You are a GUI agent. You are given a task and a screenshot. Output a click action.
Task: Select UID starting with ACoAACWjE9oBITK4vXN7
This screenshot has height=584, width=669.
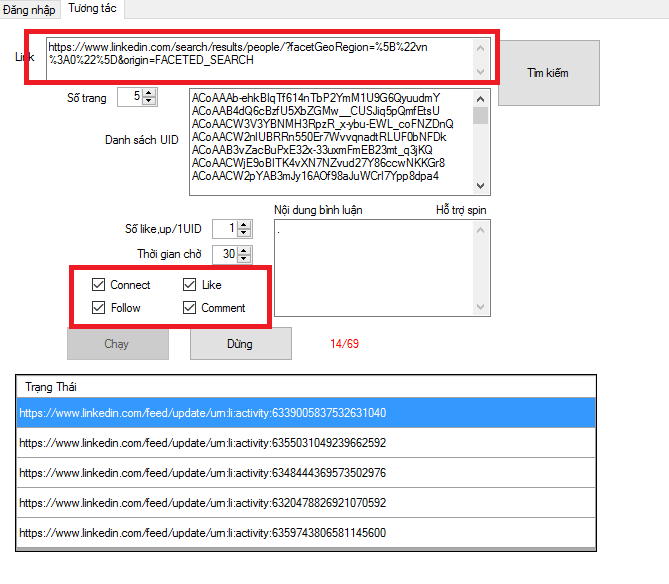318,163
